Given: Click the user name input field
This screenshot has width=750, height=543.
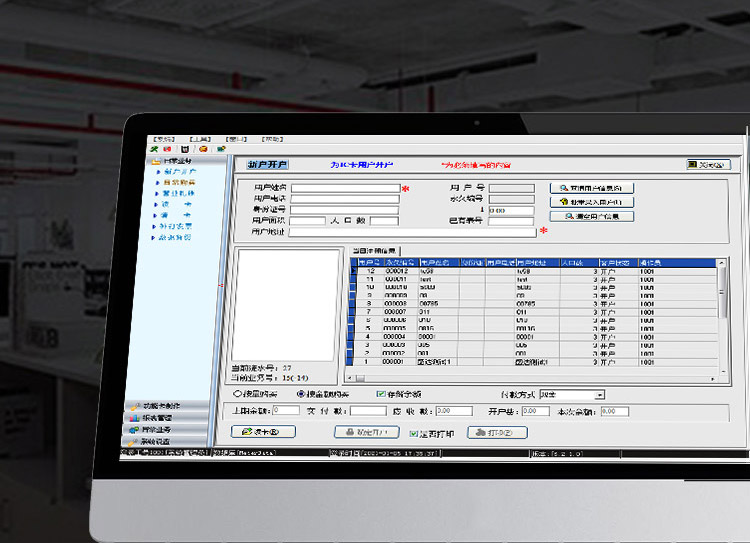Looking at the screenshot, I should pos(345,188).
